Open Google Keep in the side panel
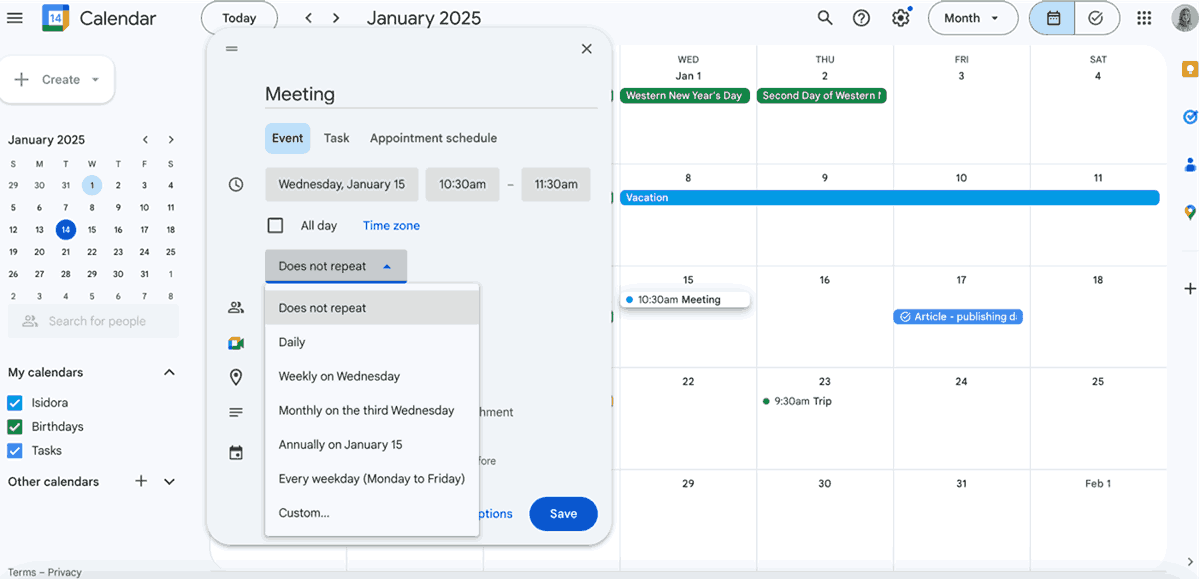Screen dimensions: 1200x579 (x=1189, y=68)
